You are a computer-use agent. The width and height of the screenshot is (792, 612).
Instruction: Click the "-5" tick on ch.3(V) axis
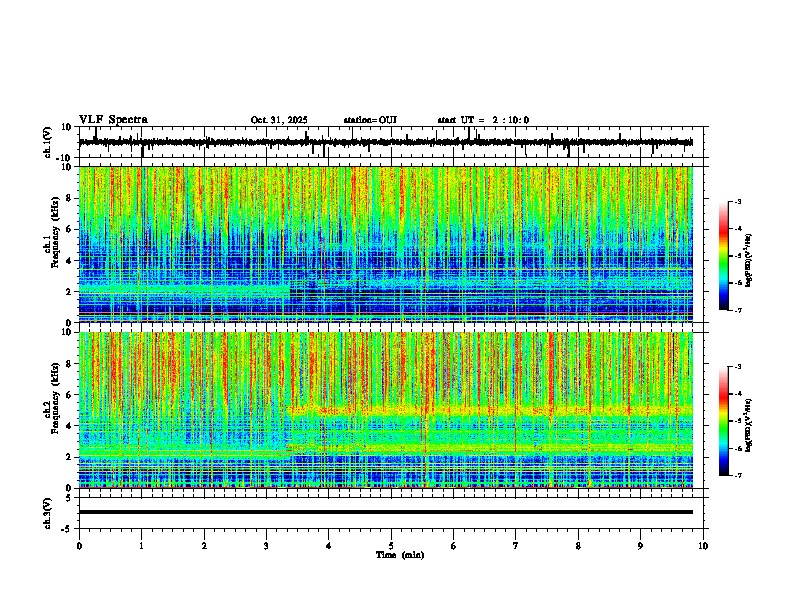(68, 529)
